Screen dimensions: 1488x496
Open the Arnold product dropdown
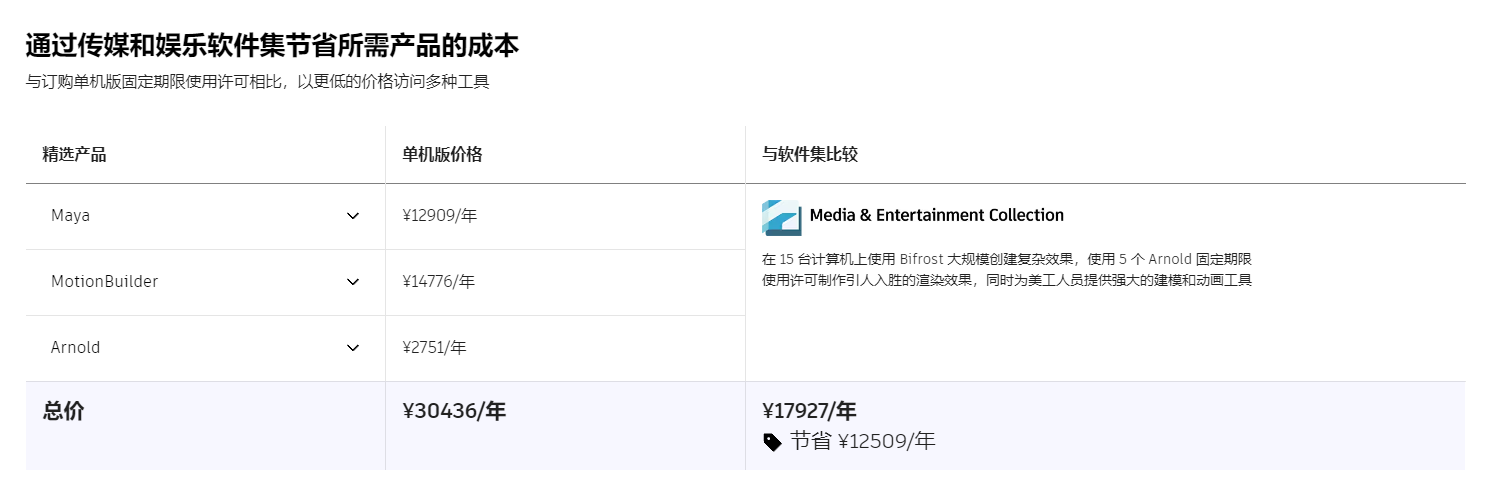205,348
